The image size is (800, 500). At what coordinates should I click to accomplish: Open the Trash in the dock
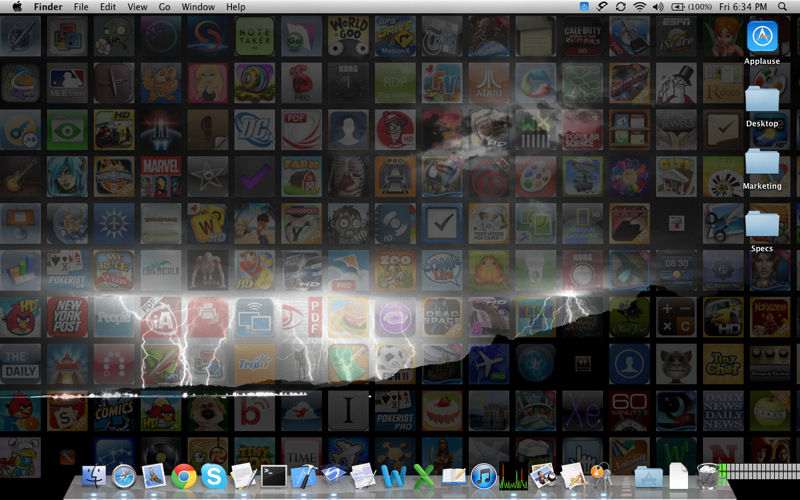pos(708,477)
